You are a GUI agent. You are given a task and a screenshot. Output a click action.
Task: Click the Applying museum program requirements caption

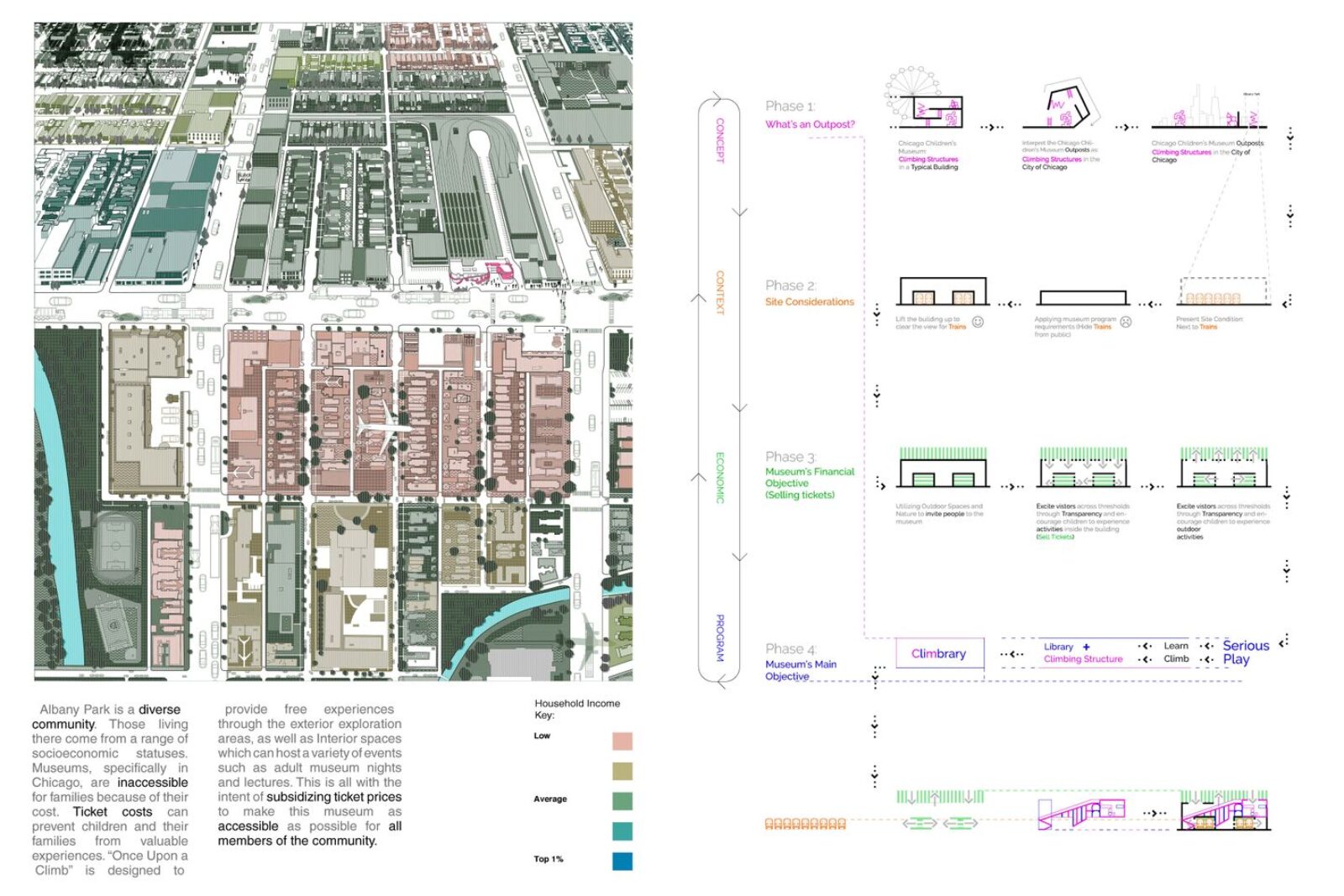tap(1075, 327)
